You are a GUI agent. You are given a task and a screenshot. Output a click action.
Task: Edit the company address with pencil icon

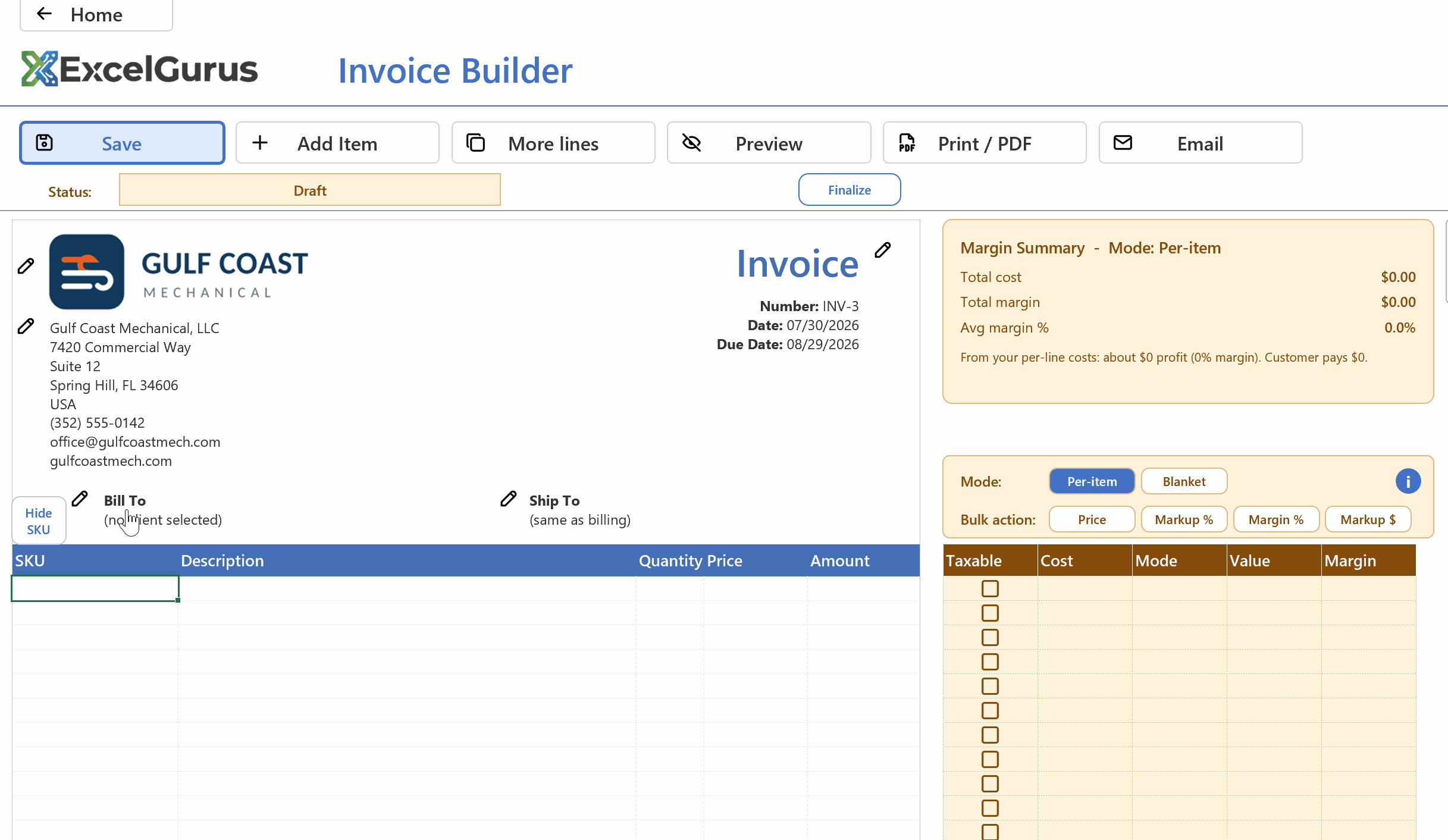26,326
